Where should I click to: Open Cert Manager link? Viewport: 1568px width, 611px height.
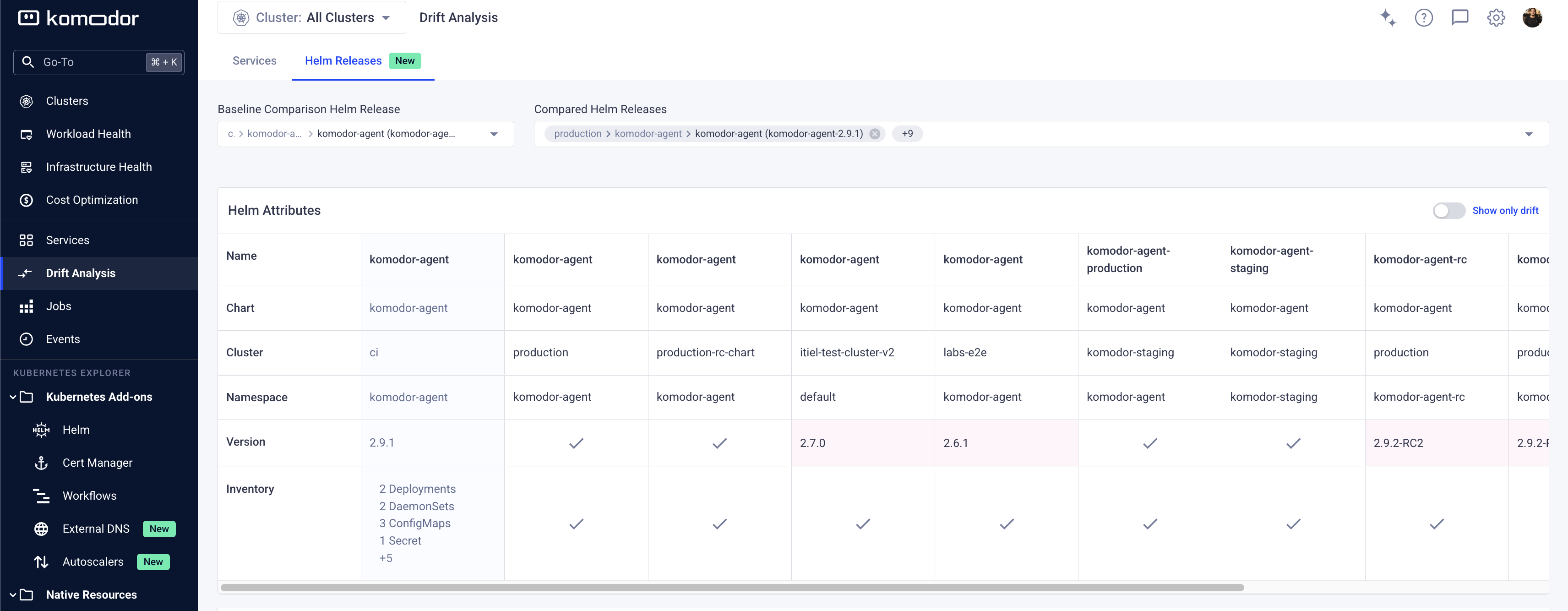pos(98,463)
